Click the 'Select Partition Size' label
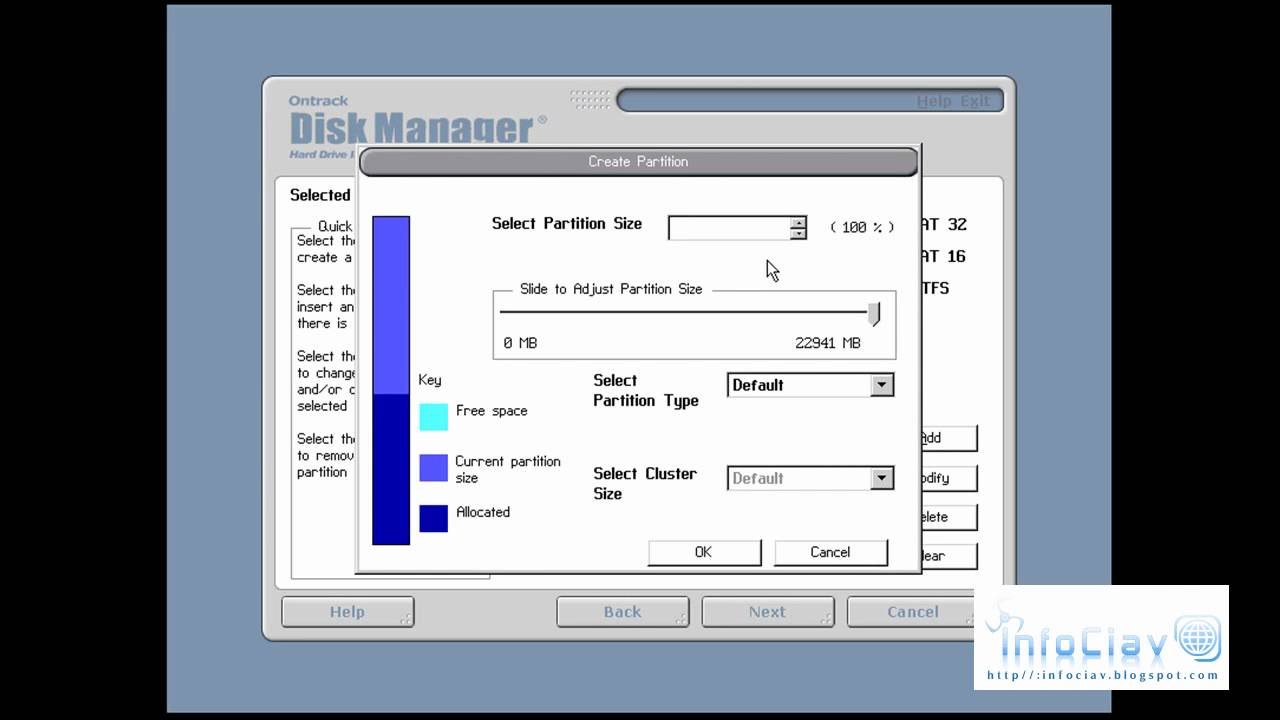1280x720 pixels. click(567, 224)
